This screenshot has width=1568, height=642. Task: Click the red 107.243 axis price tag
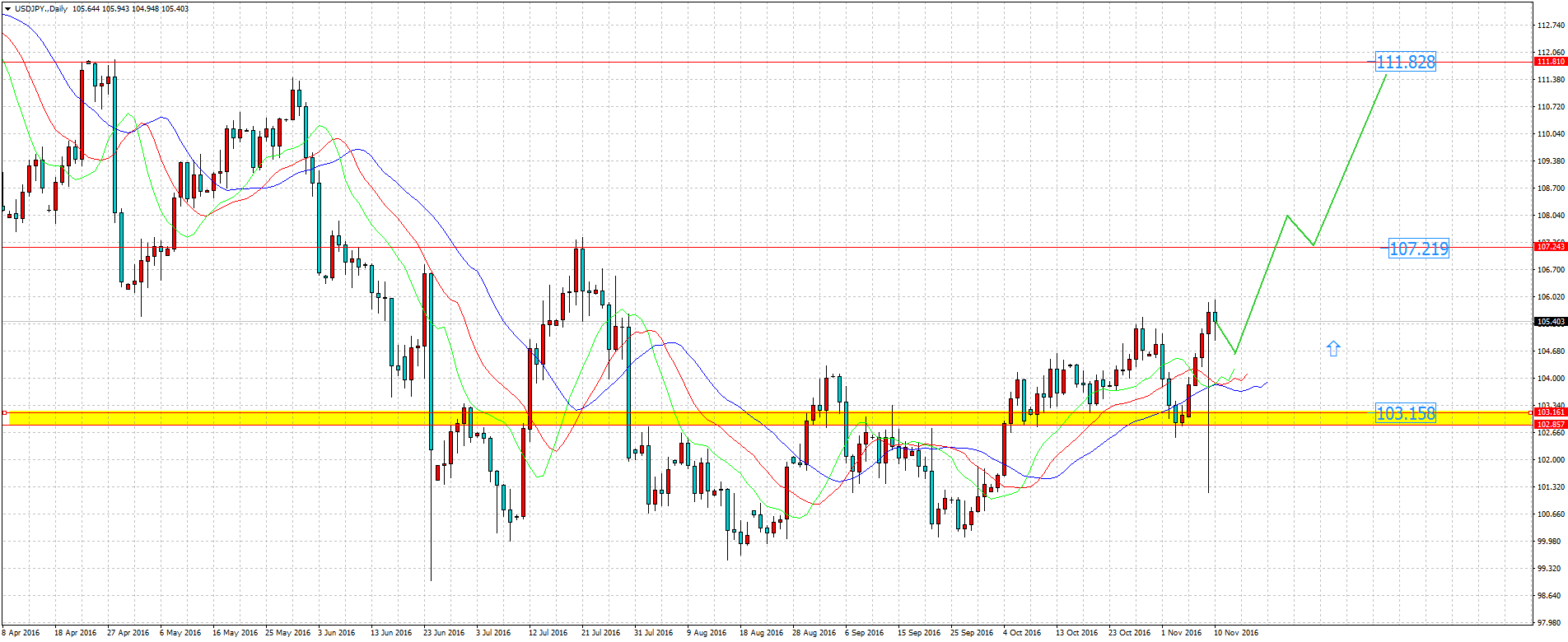[x=1551, y=247]
